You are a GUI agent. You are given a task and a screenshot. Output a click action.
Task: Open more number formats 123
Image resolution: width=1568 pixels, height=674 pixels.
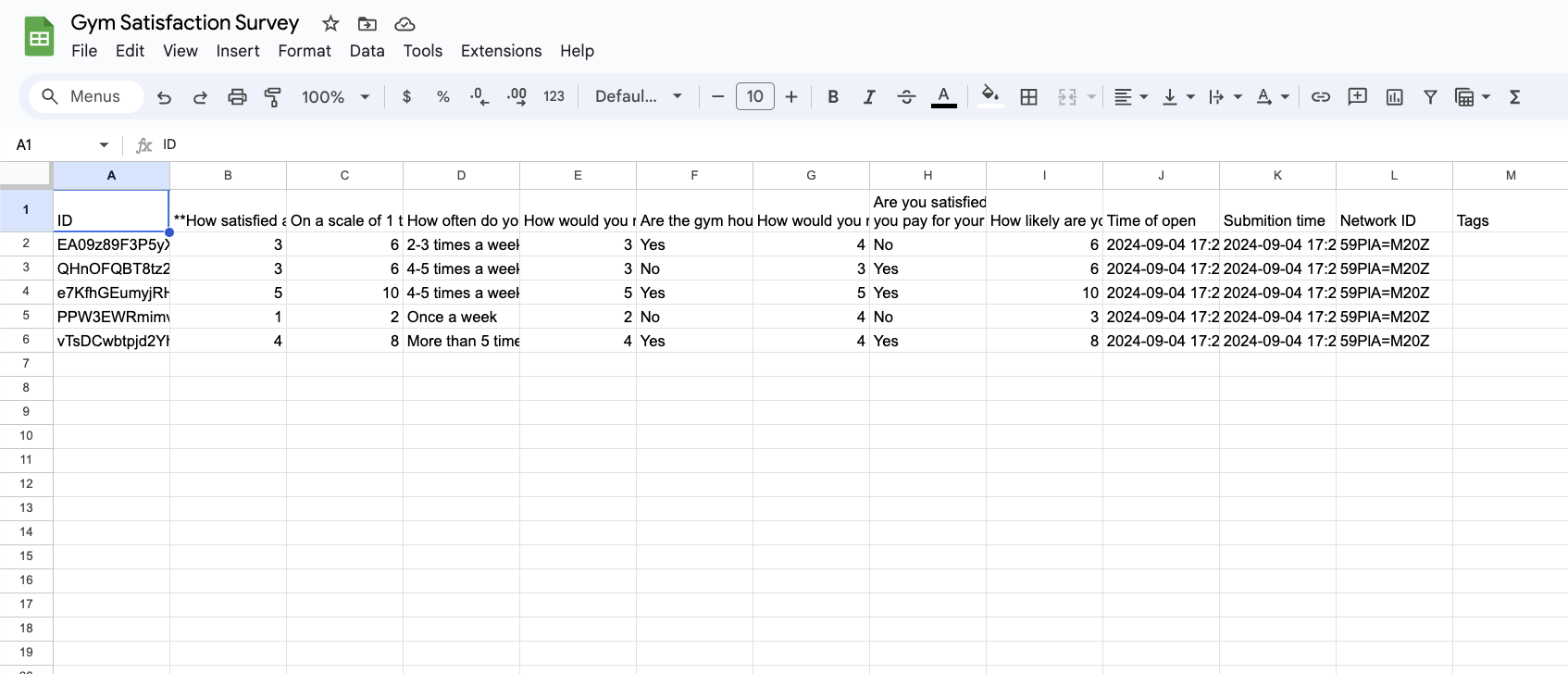point(554,96)
